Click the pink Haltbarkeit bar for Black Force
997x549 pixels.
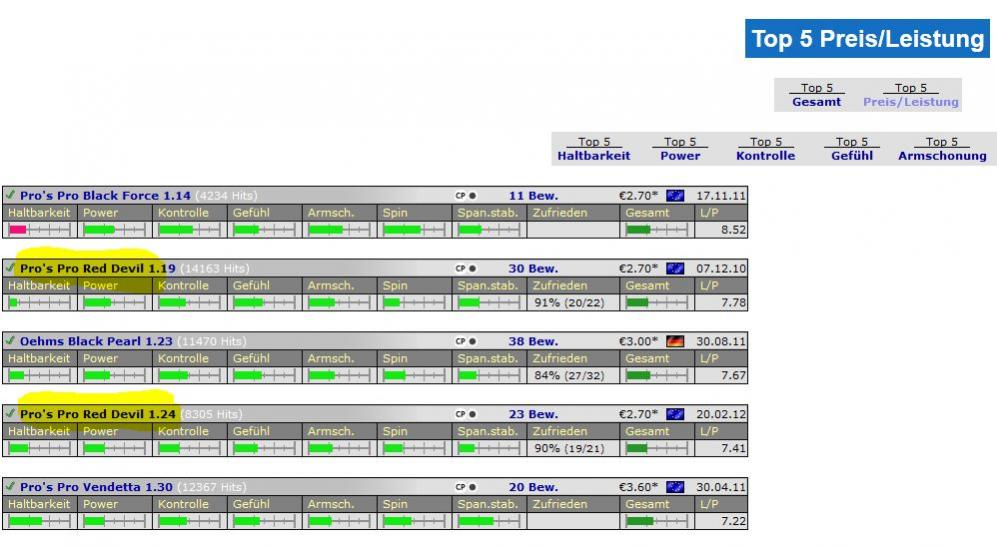(x=18, y=230)
